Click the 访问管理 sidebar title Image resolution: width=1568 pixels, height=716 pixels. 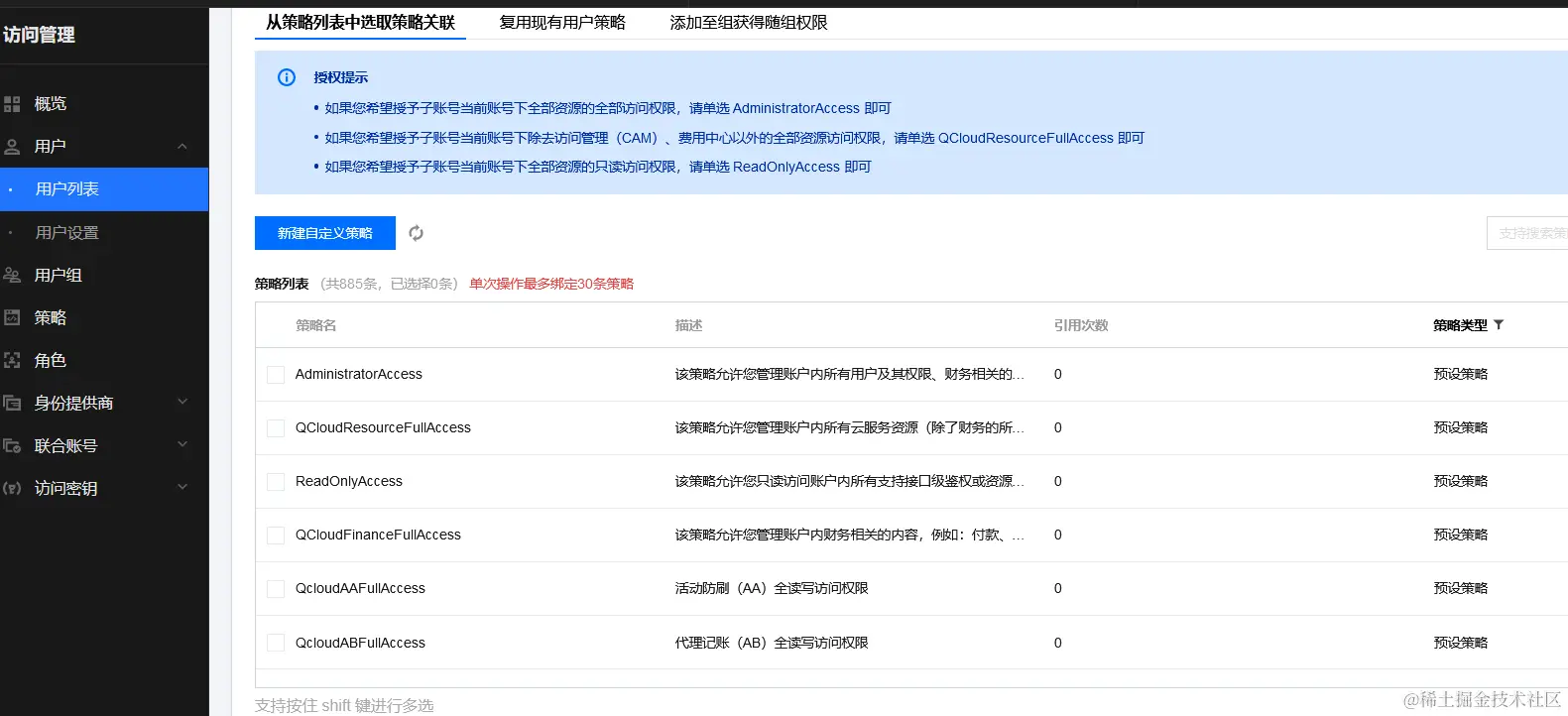tap(40, 35)
